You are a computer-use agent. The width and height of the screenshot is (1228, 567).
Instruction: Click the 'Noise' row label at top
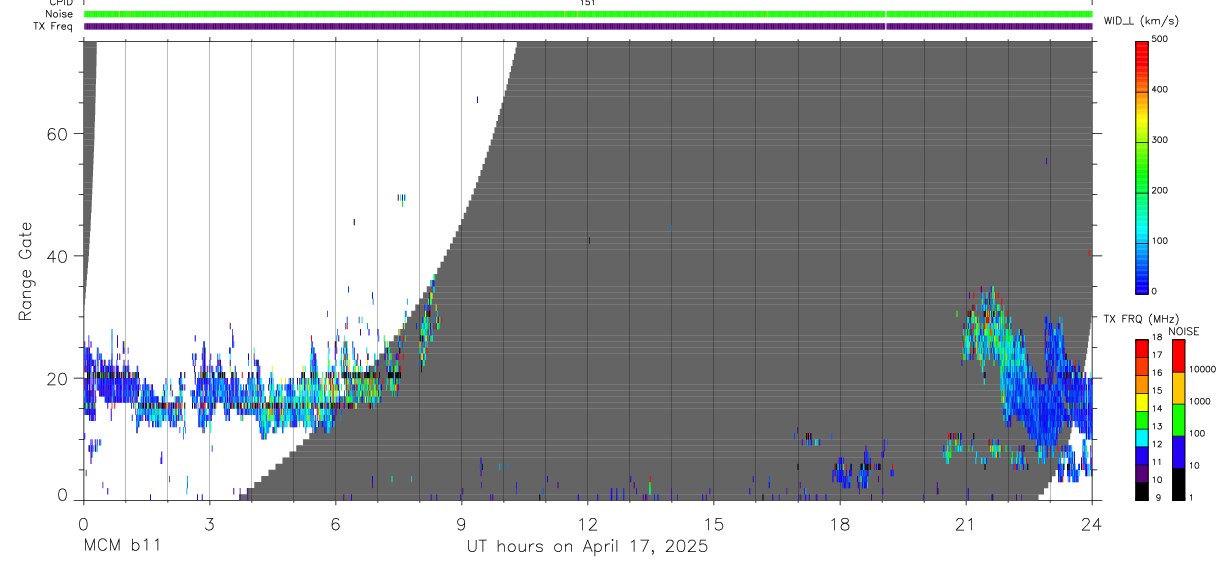tap(57, 15)
